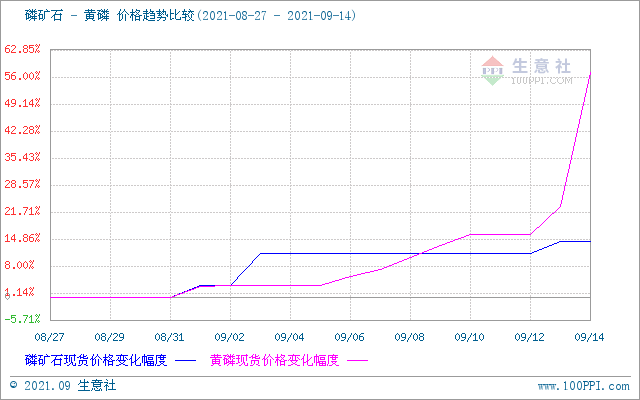Click the magenta legend line sample
Viewport: 640px width, 400px height.
357,361
